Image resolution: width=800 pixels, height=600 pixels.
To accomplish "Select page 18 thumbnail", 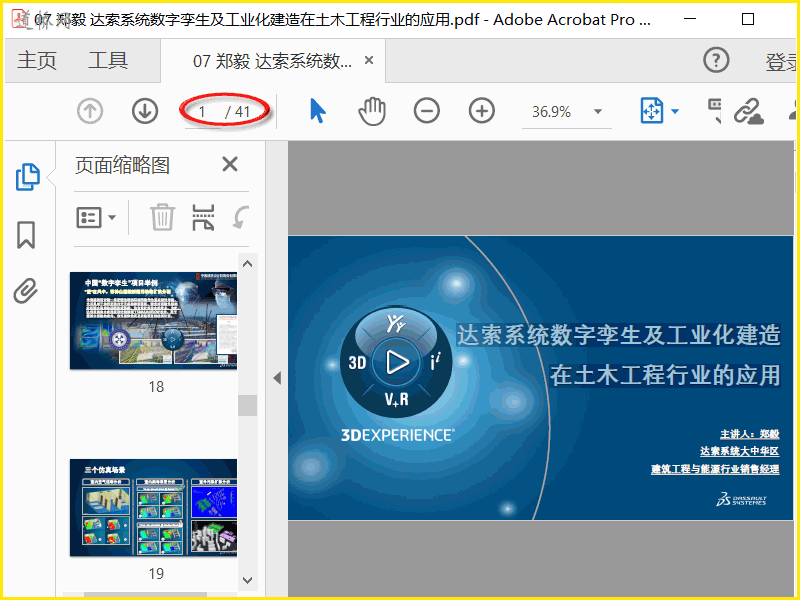I will 154,320.
